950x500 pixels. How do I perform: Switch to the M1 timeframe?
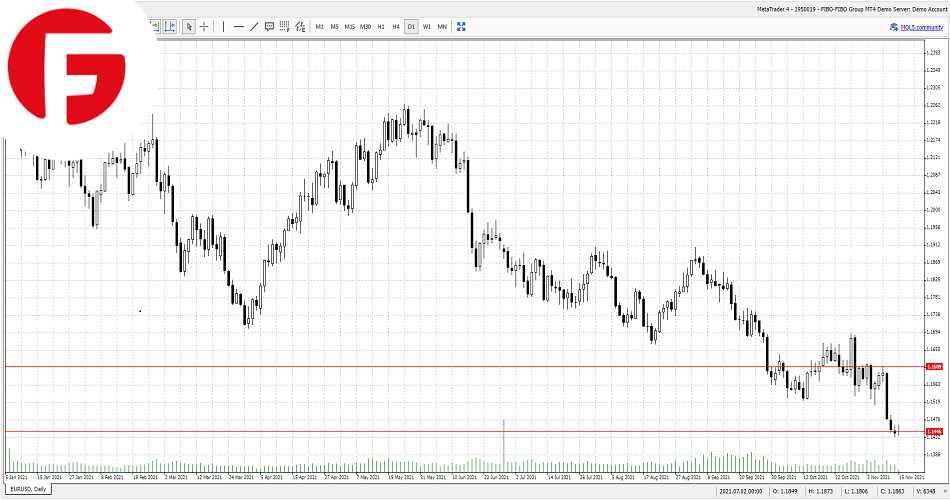coord(320,27)
